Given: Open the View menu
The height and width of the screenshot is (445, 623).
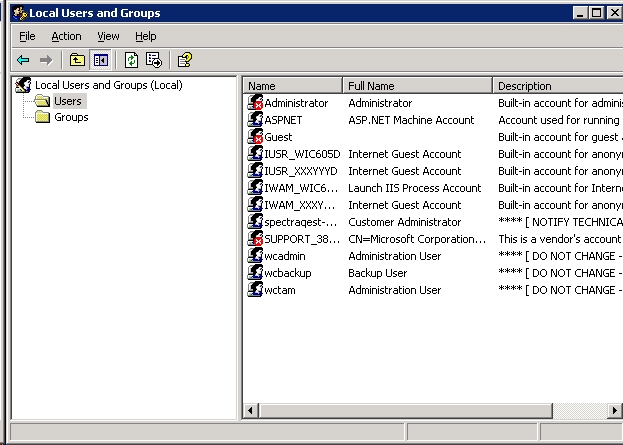Looking at the screenshot, I should (x=108, y=36).
